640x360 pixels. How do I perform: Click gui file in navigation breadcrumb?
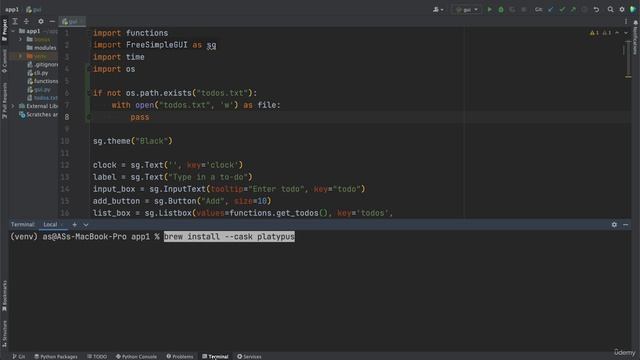pos(34,9)
